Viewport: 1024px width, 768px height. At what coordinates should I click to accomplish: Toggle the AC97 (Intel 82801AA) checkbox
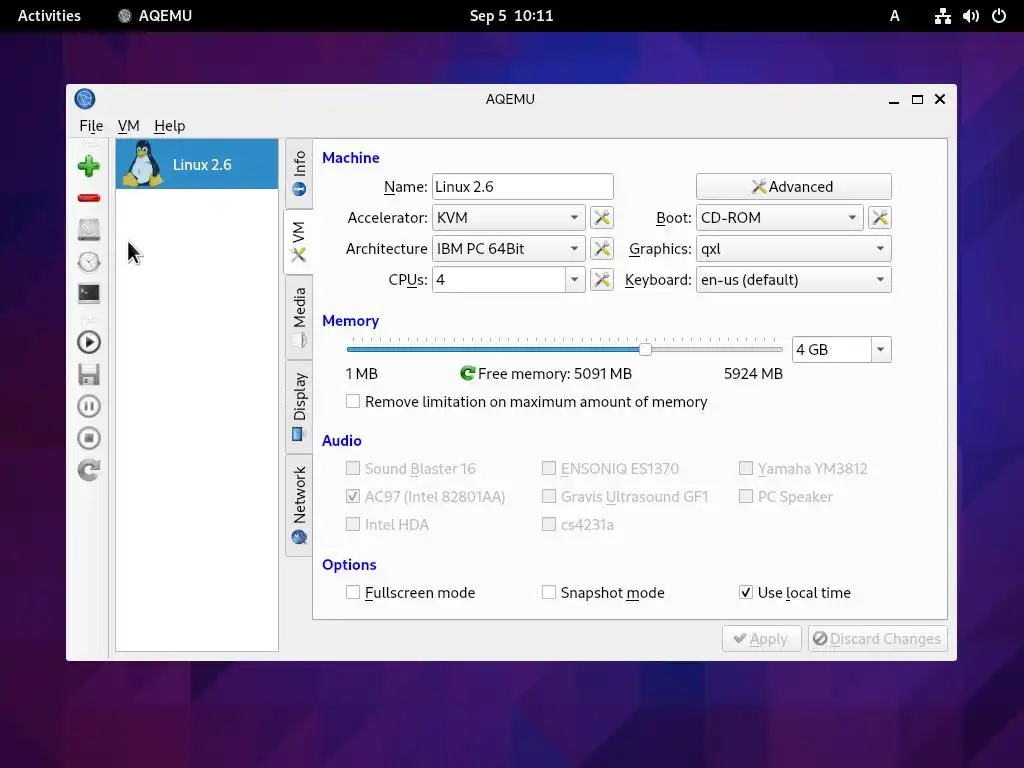(x=353, y=496)
